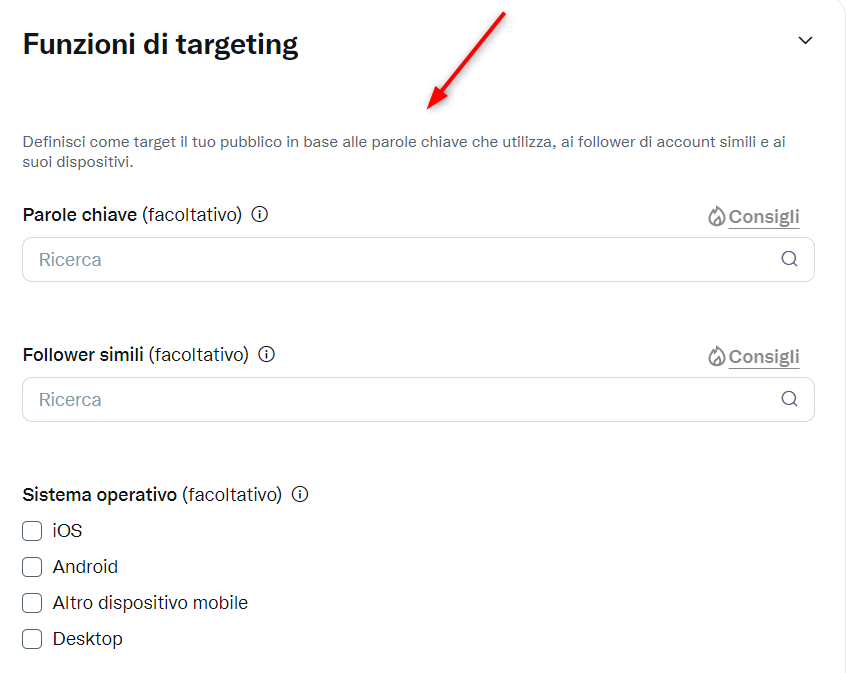Viewport: 846px width, 673px height.
Task: Open info tooltip next to Sistema operativo
Action: click(x=300, y=494)
